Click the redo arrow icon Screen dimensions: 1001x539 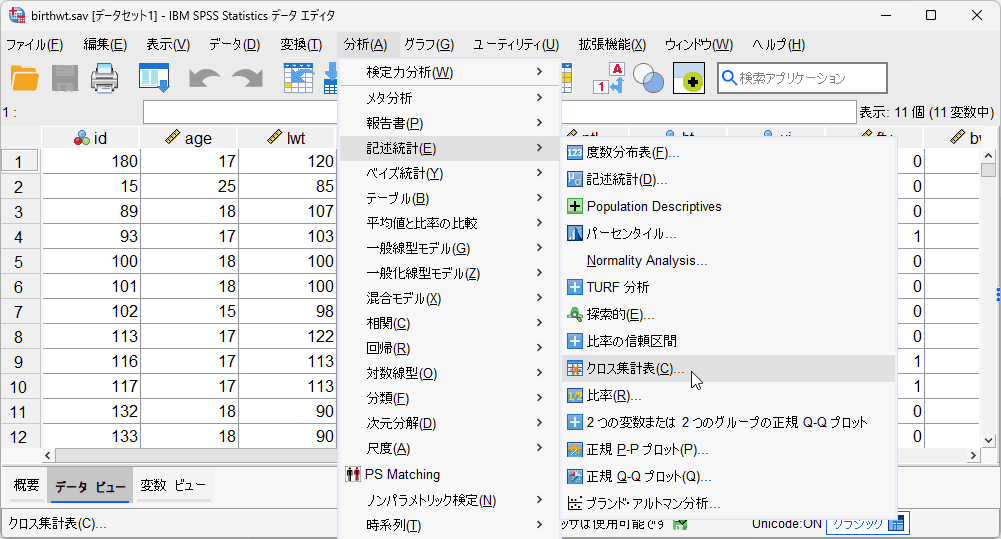click(x=247, y=79)
